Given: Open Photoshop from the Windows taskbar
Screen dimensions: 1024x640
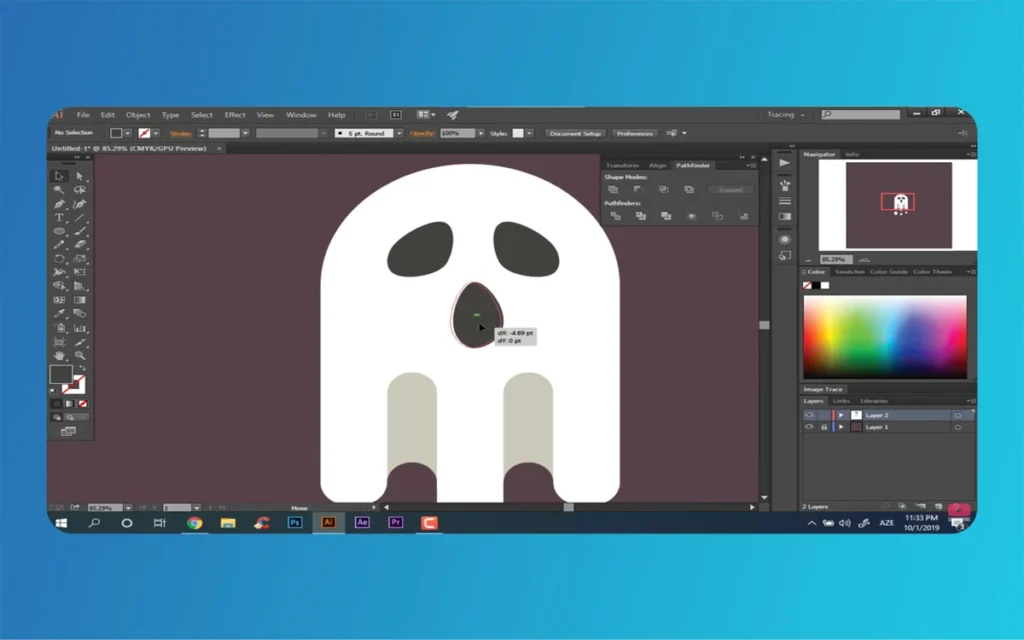Looking at the screenshot, I should [x=295, y=522].
